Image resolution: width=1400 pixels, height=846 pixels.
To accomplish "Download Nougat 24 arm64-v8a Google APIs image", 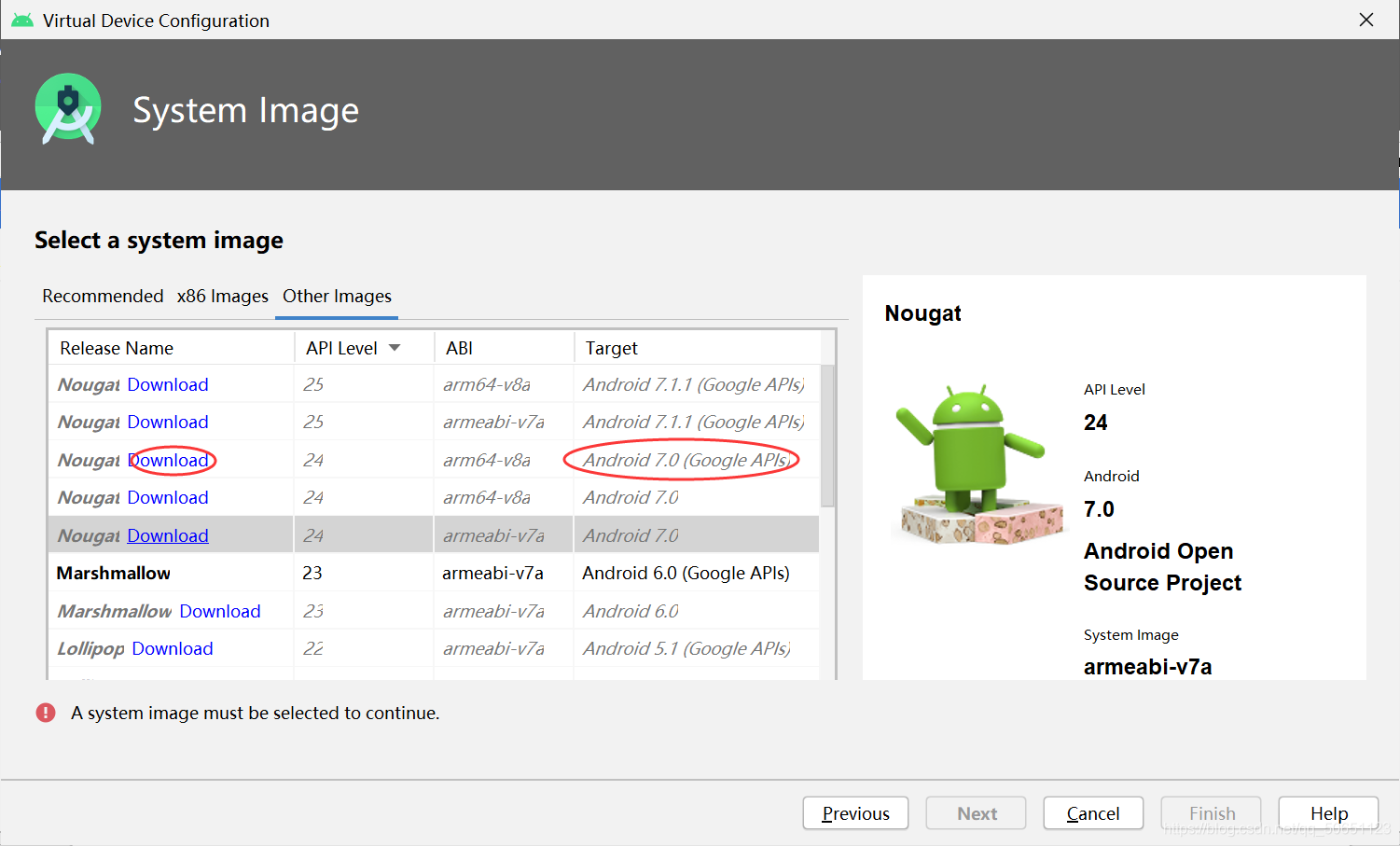I will (168, 460).
